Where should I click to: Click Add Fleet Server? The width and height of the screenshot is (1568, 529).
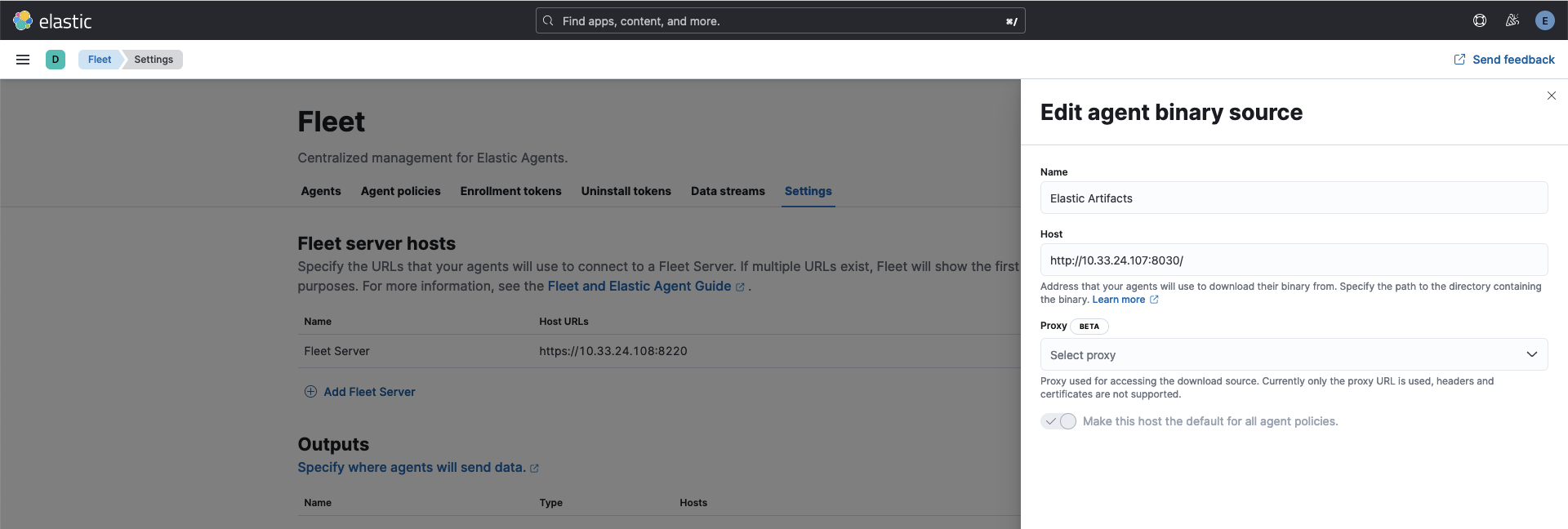(x=360, y=392)
